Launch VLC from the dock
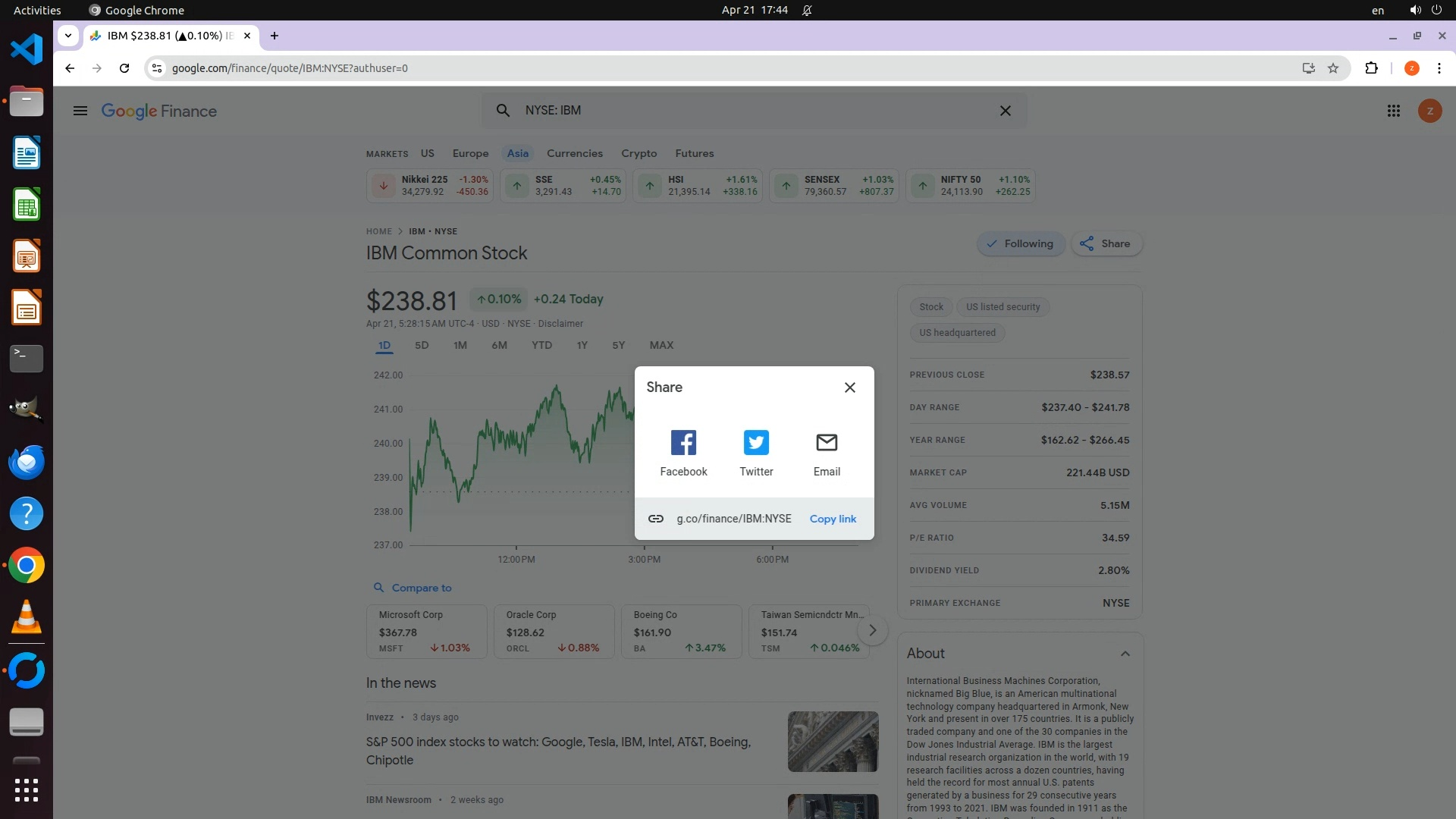1456x819 pixels. click(x=27, y=617)
